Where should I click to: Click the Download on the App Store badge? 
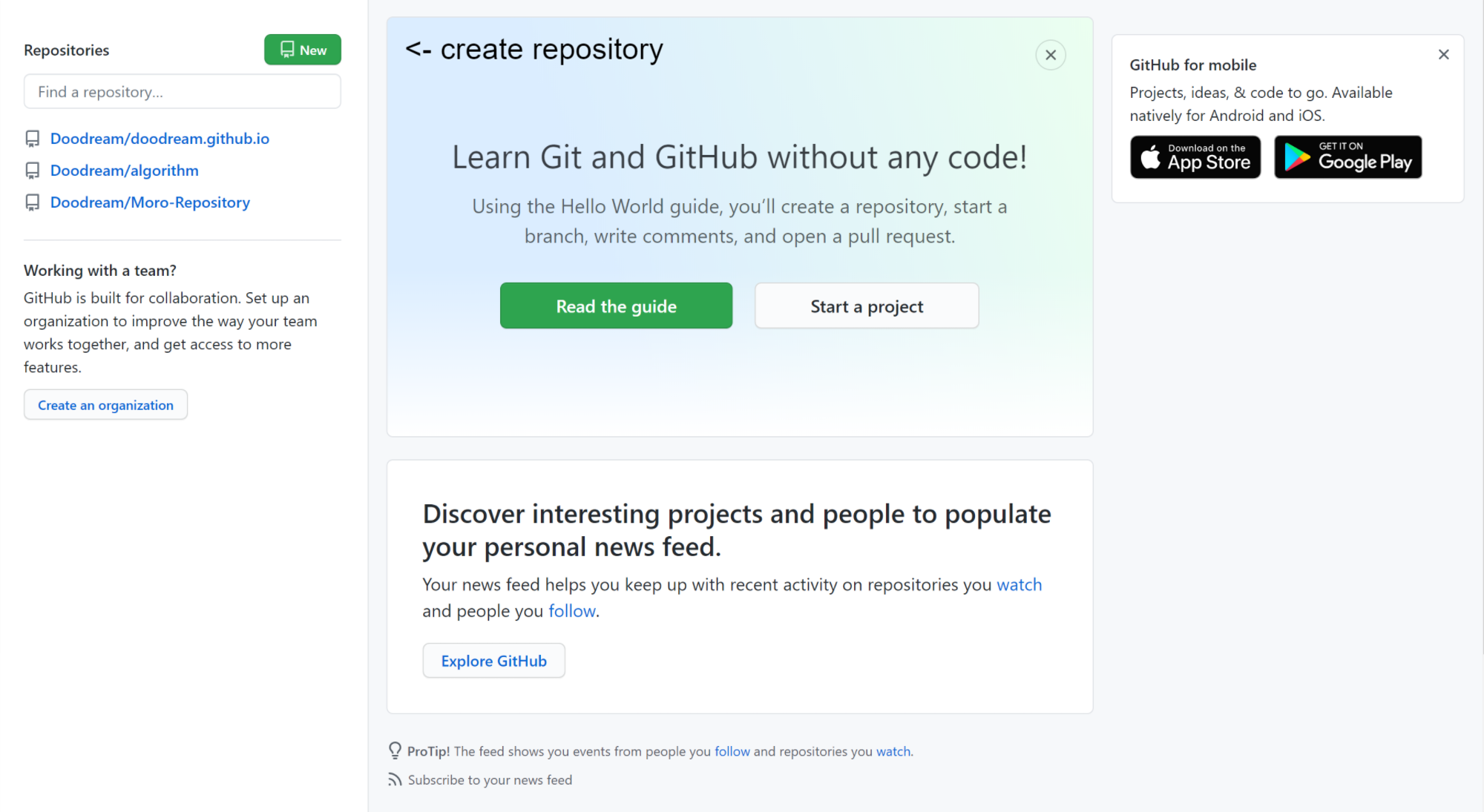(x=1195, y=157)
